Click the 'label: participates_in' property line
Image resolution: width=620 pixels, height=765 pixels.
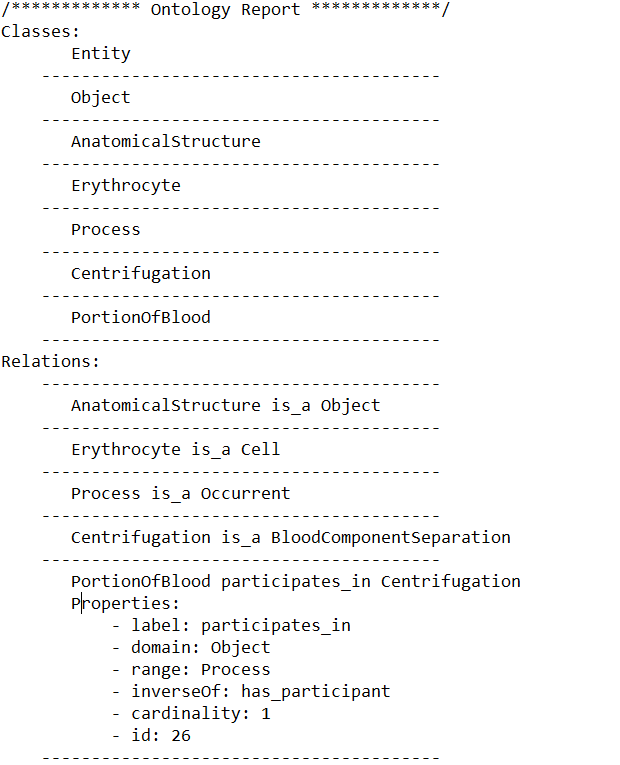pos(240,626)
